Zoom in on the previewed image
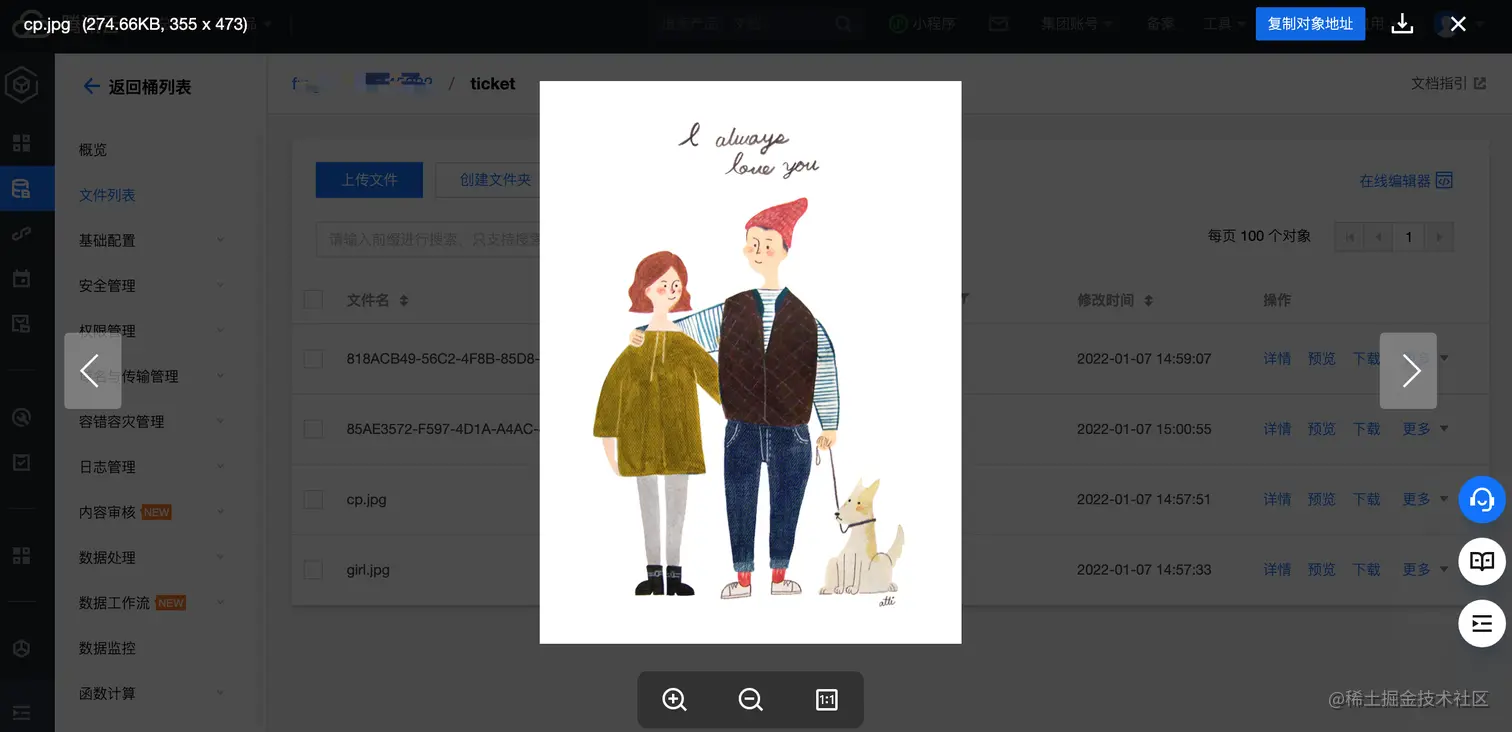The image size is (1512, 732). tap(675, 700)
